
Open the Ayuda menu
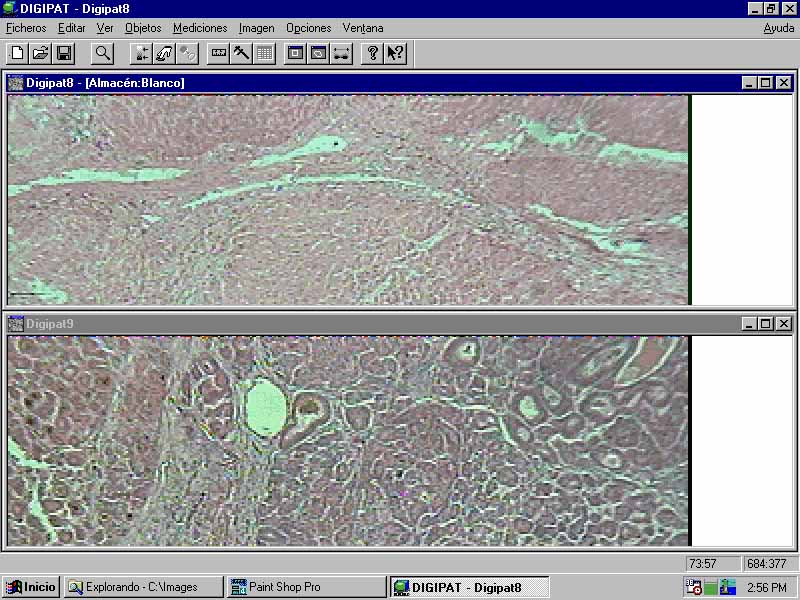779,28
